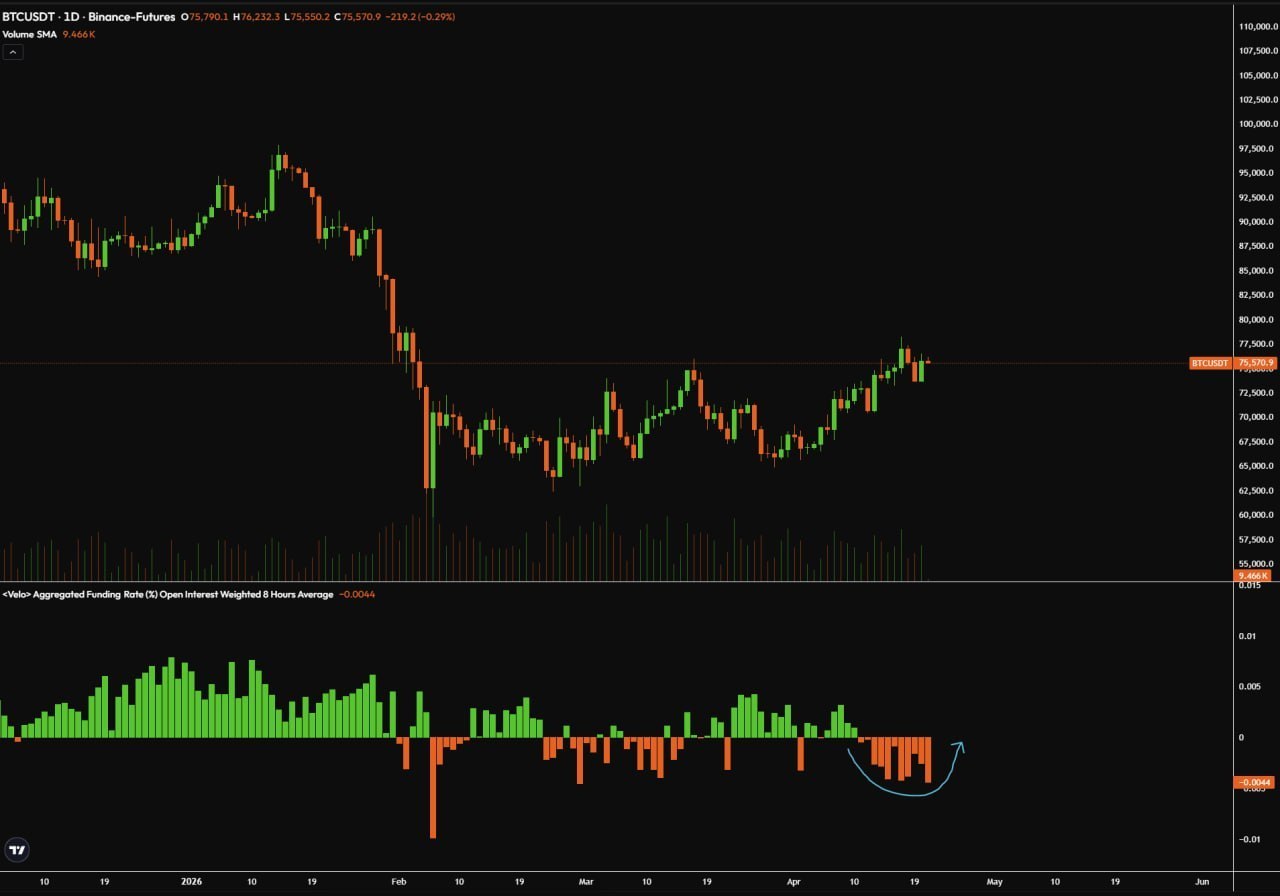Viewport: 1280px width, 896px height.
Task: Click the Feb label on time axis
Action: [399, 882]
